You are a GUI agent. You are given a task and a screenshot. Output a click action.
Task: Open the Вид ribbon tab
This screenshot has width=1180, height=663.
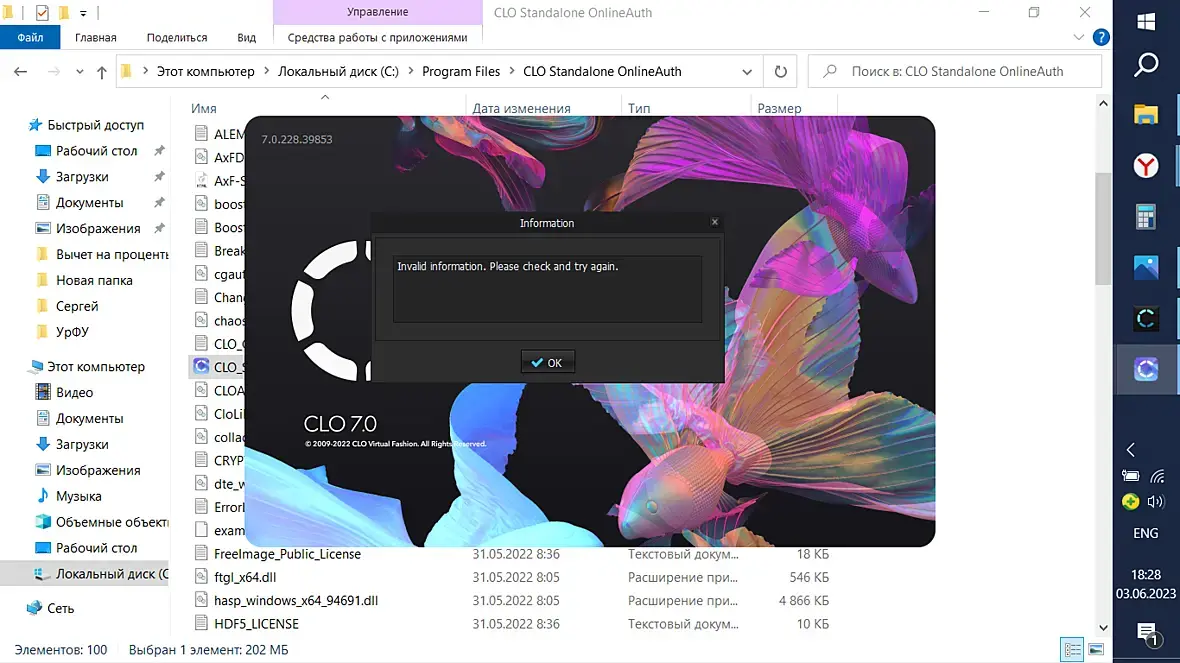tap(247, 38)
